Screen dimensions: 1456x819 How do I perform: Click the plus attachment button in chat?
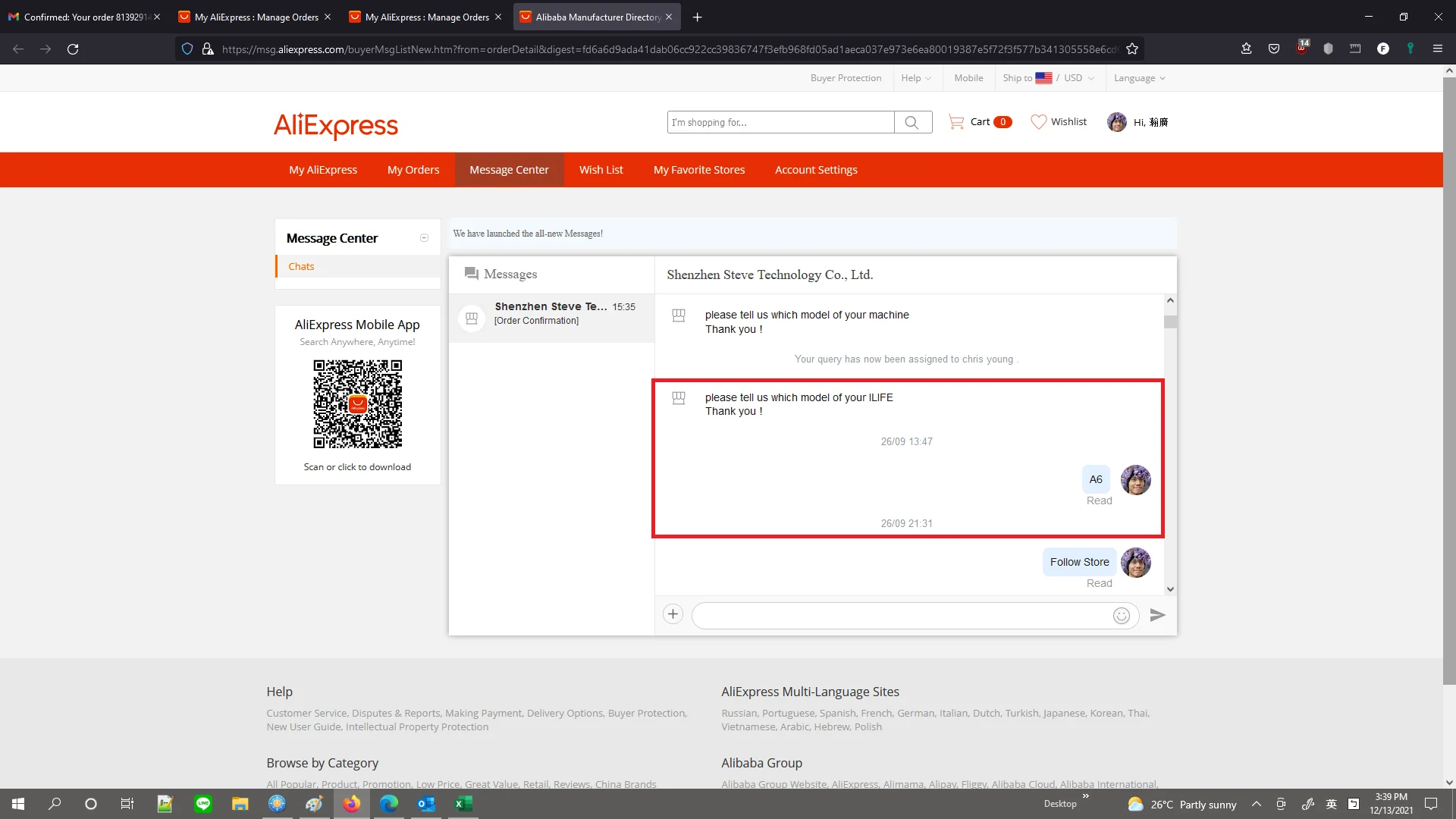(673, 614)
